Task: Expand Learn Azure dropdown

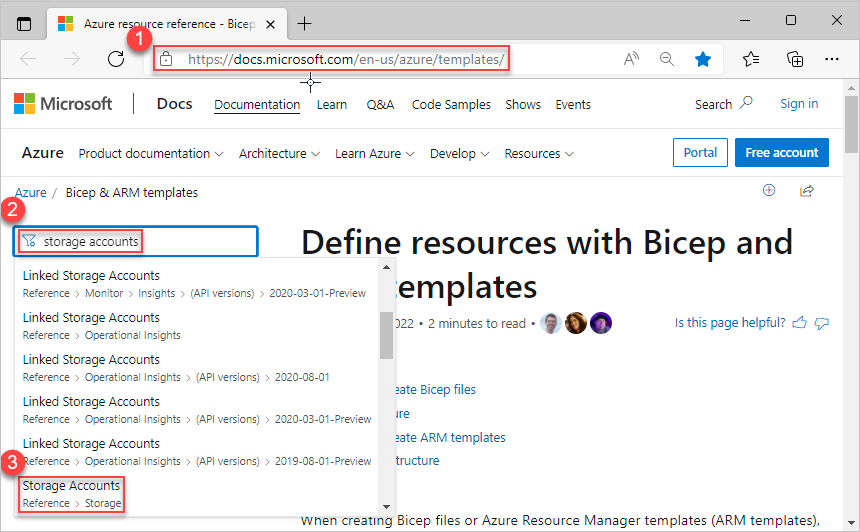Action: (x=375, y=154)
